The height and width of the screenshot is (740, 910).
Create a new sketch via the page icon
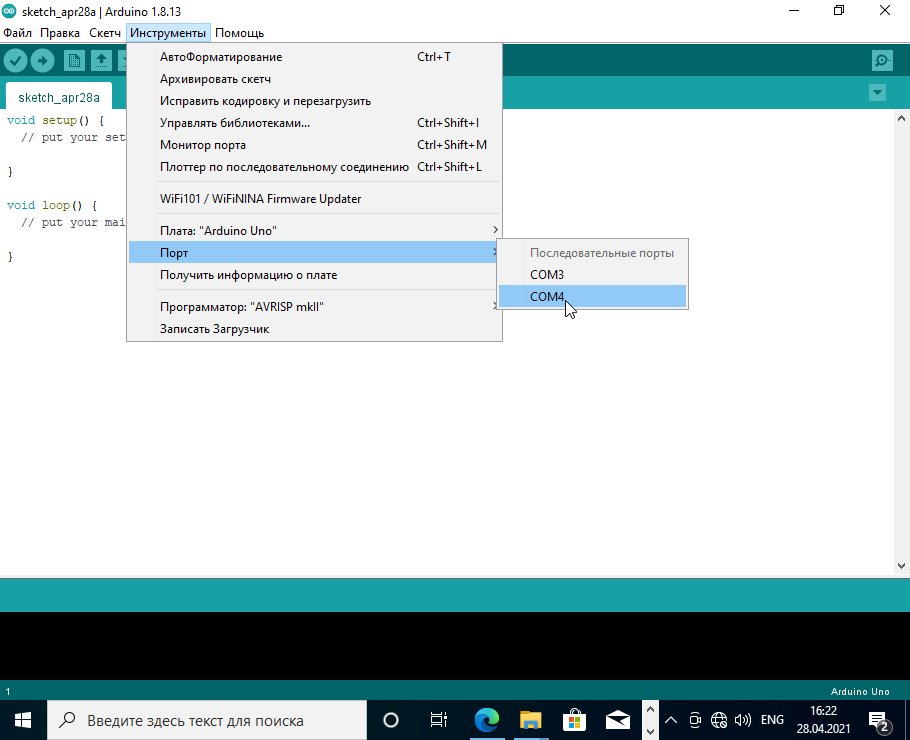pos(74,60)
